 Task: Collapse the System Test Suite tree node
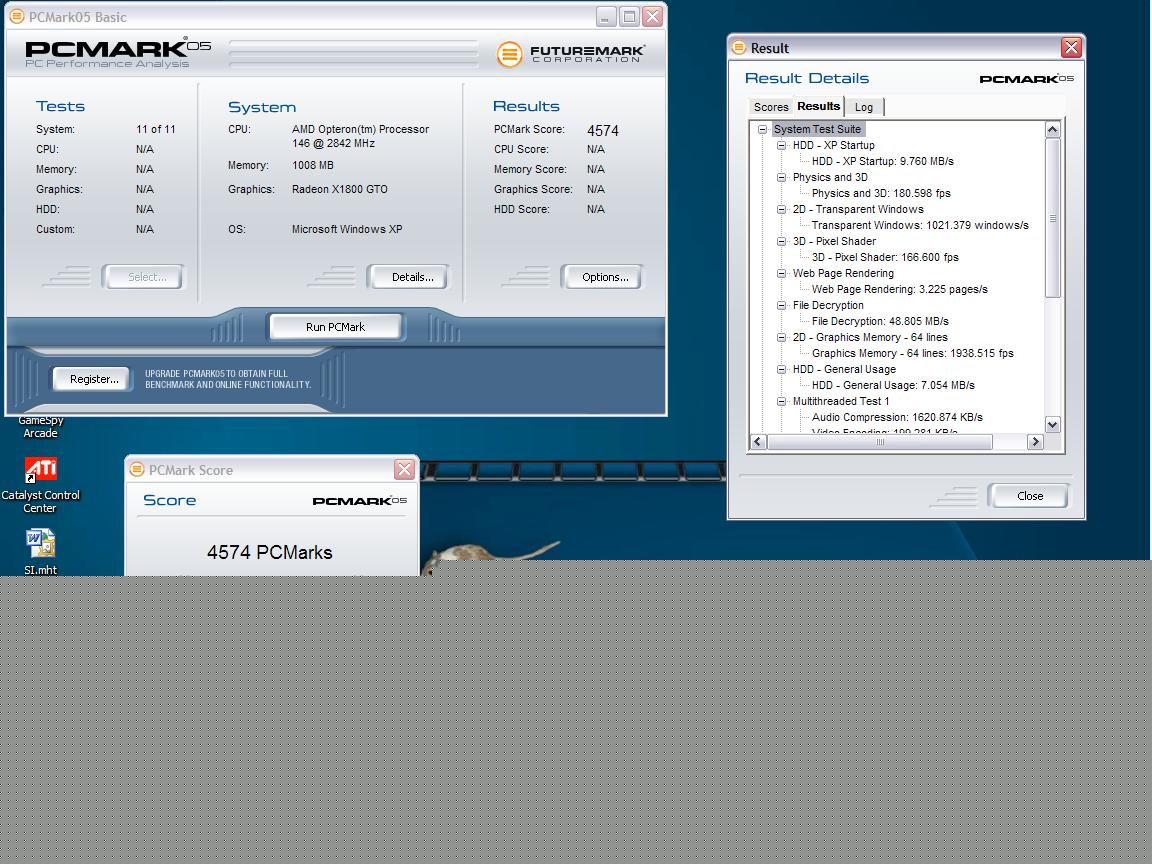tap(763, 129)
